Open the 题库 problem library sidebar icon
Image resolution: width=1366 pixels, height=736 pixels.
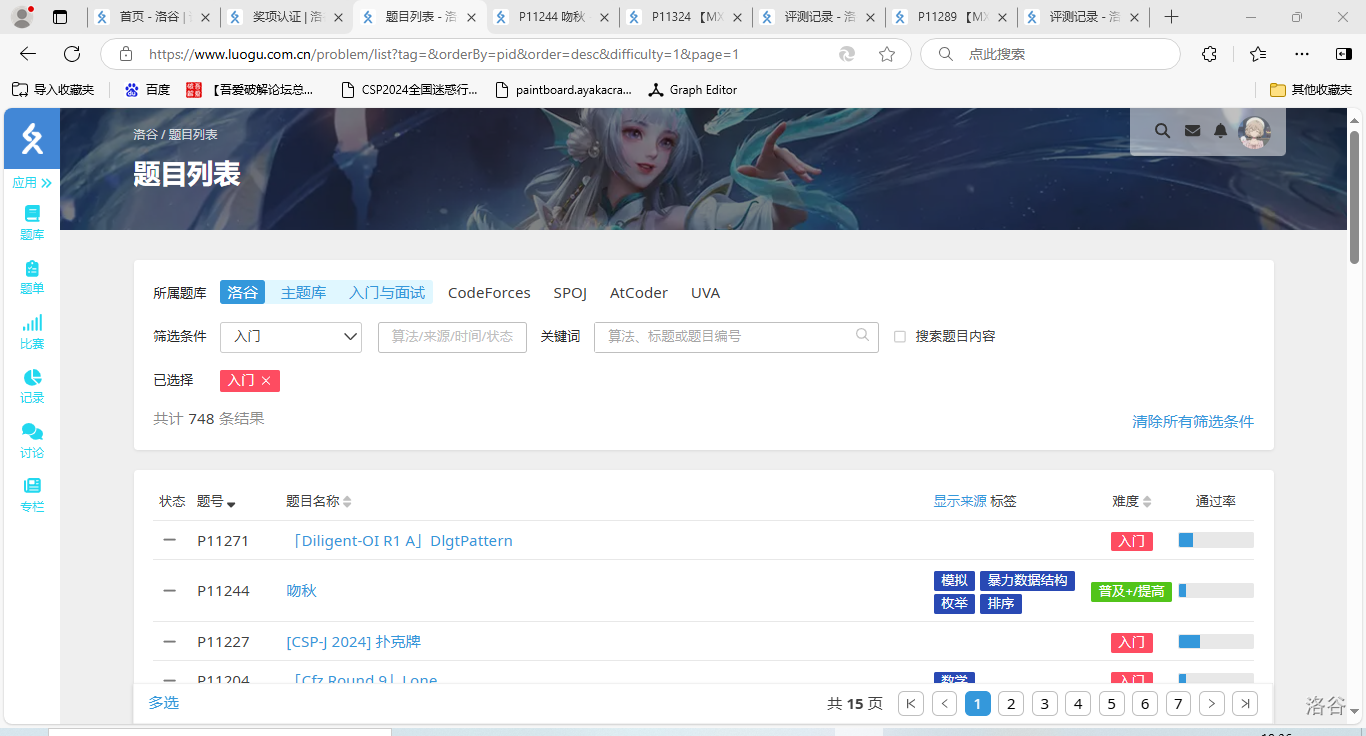pos(32,221)
